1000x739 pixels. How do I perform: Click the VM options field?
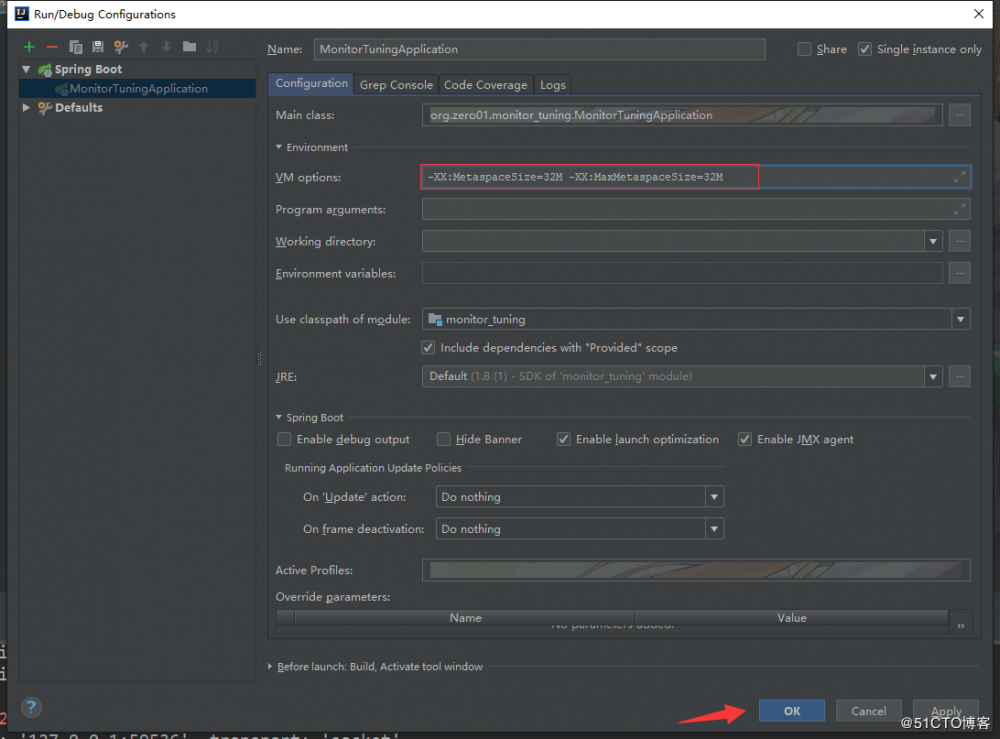coord(696,177)
